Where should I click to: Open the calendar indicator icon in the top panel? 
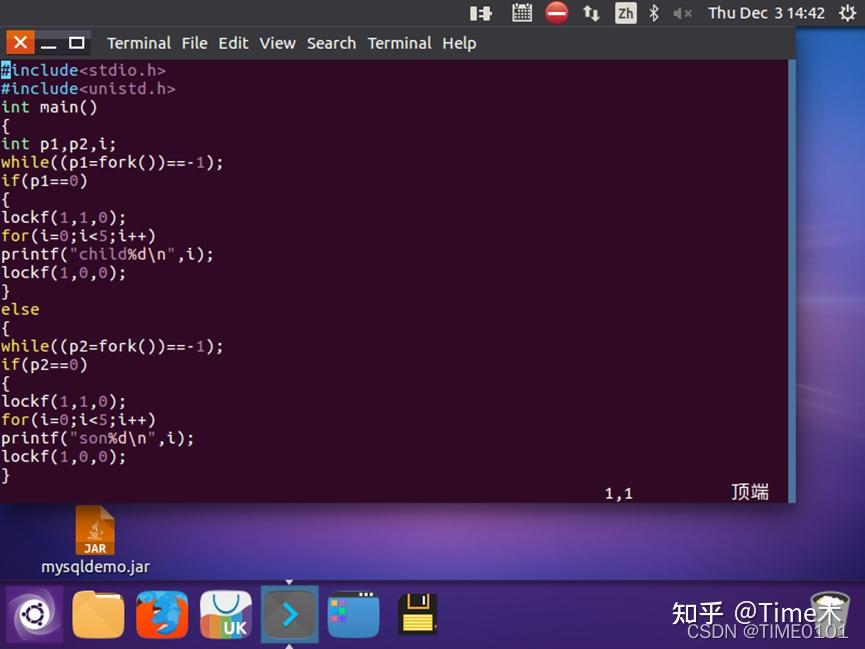521,13
